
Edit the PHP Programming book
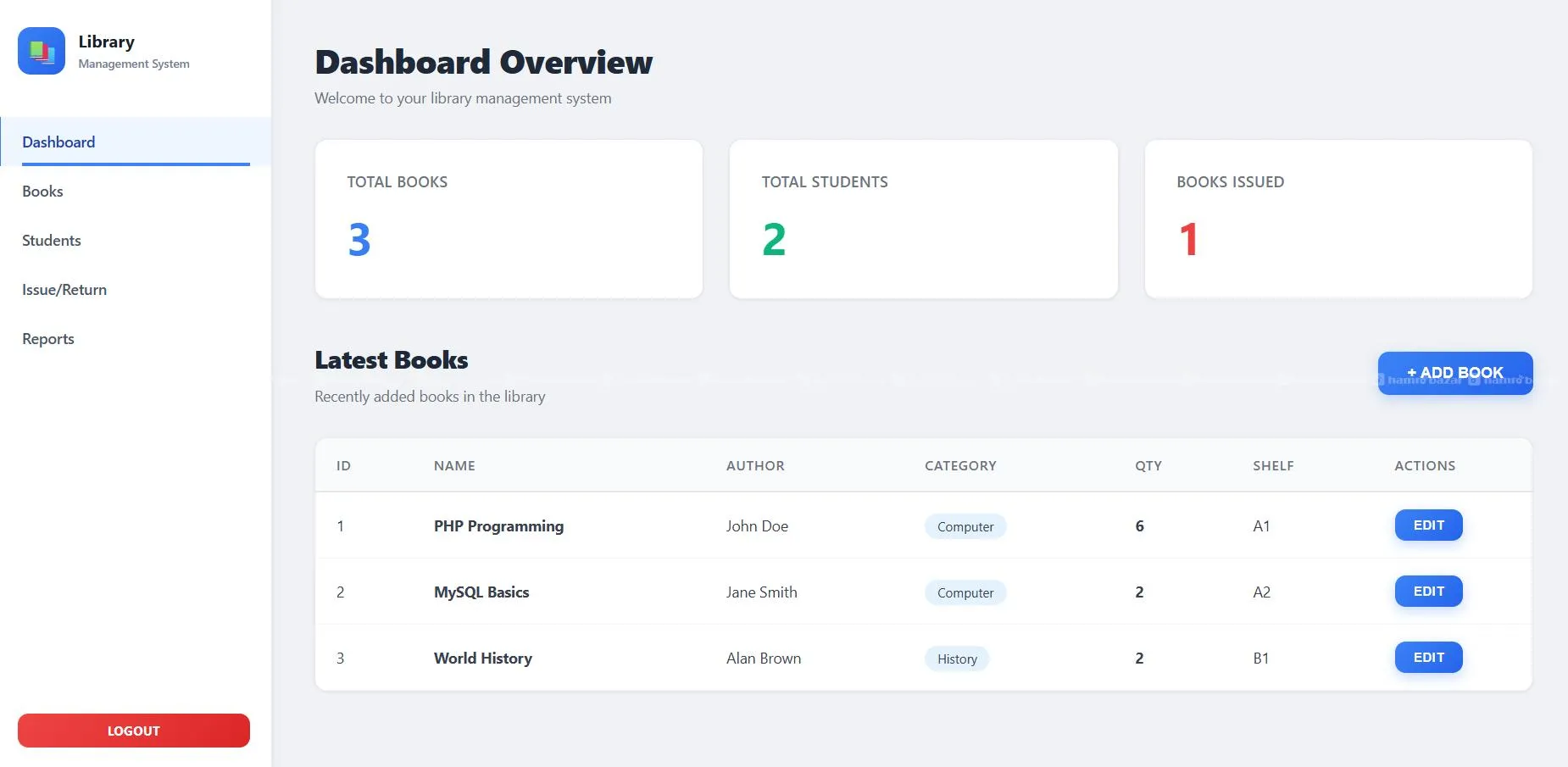1428,525
